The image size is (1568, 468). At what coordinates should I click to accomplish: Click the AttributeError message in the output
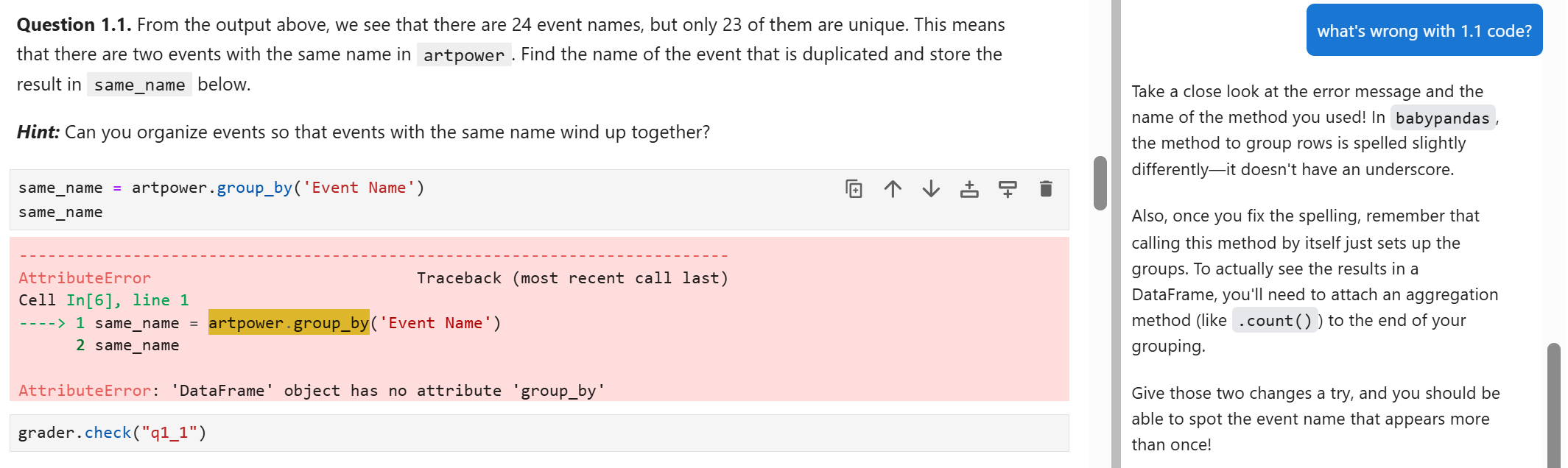click(x=85, y=390)
